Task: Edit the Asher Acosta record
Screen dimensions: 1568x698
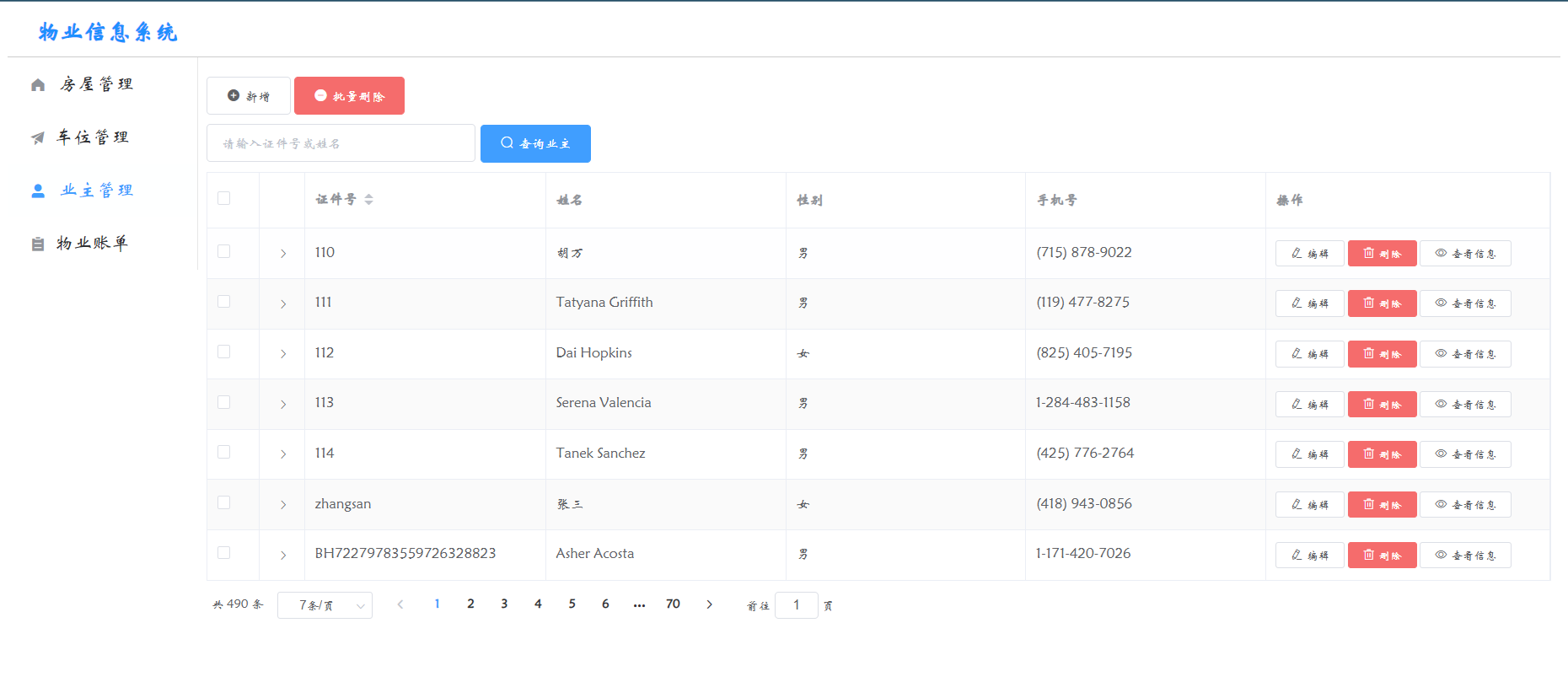Action: pyautogui.click(x=1309, y=556)
